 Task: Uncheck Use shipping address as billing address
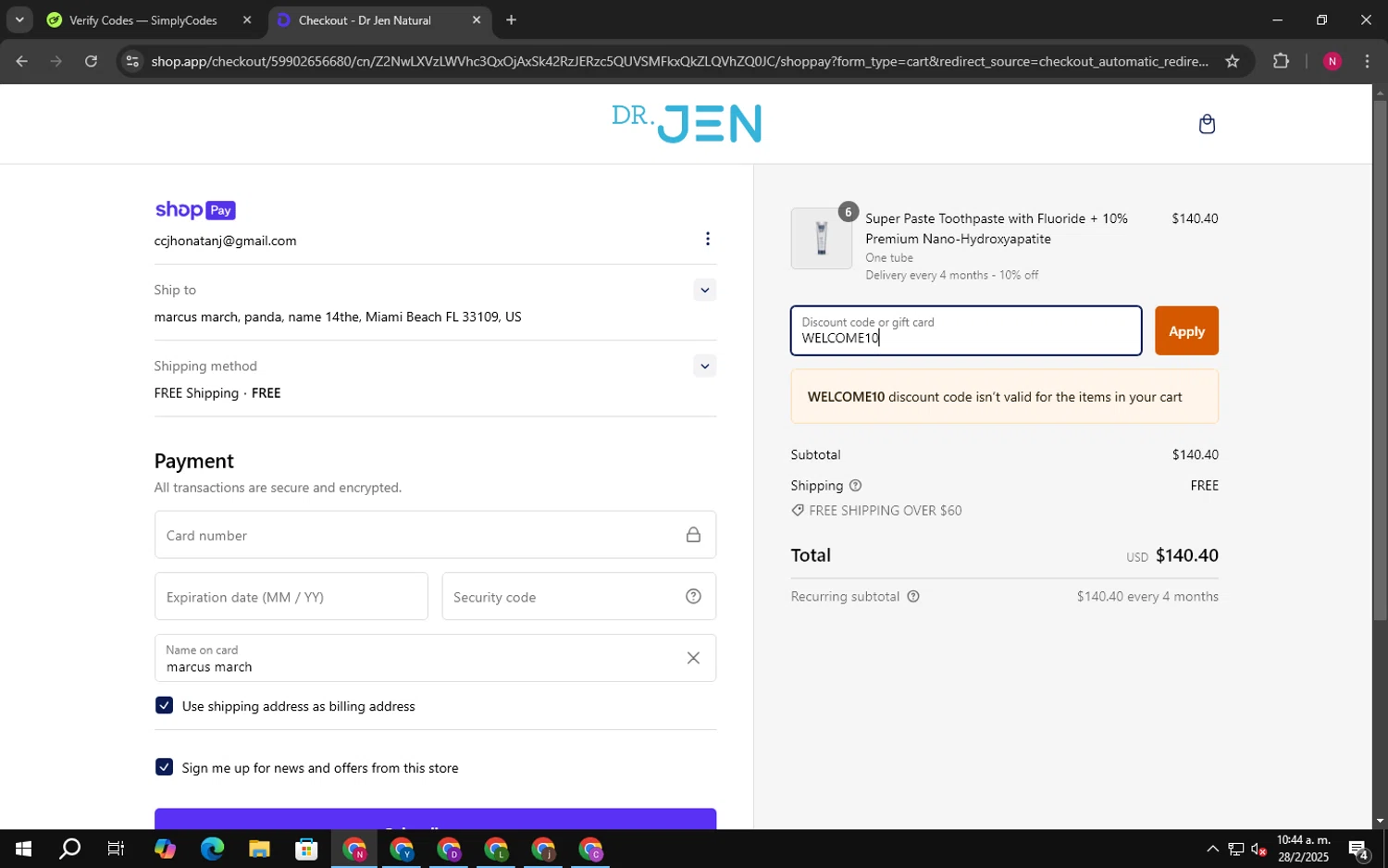click(164, 705)
